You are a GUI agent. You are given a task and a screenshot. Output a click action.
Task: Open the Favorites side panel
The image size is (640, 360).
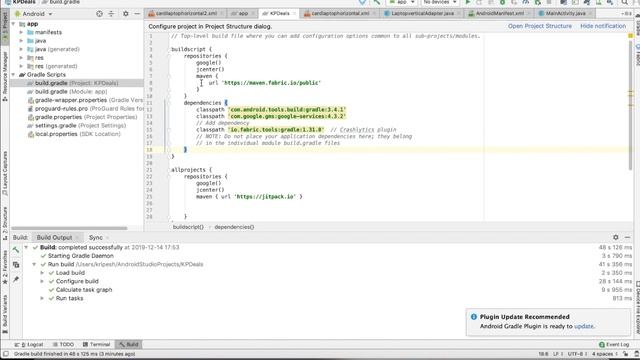pyautogui.click(x=5, y=267)
